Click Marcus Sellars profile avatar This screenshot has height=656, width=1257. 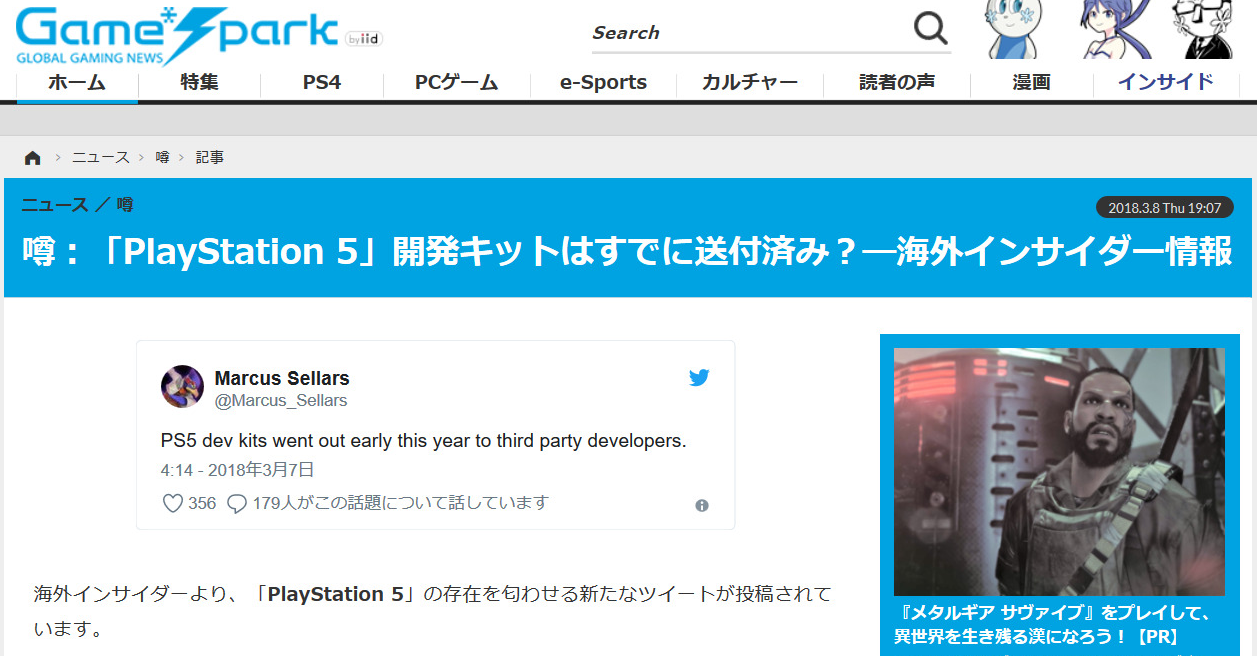click(182, 387)
